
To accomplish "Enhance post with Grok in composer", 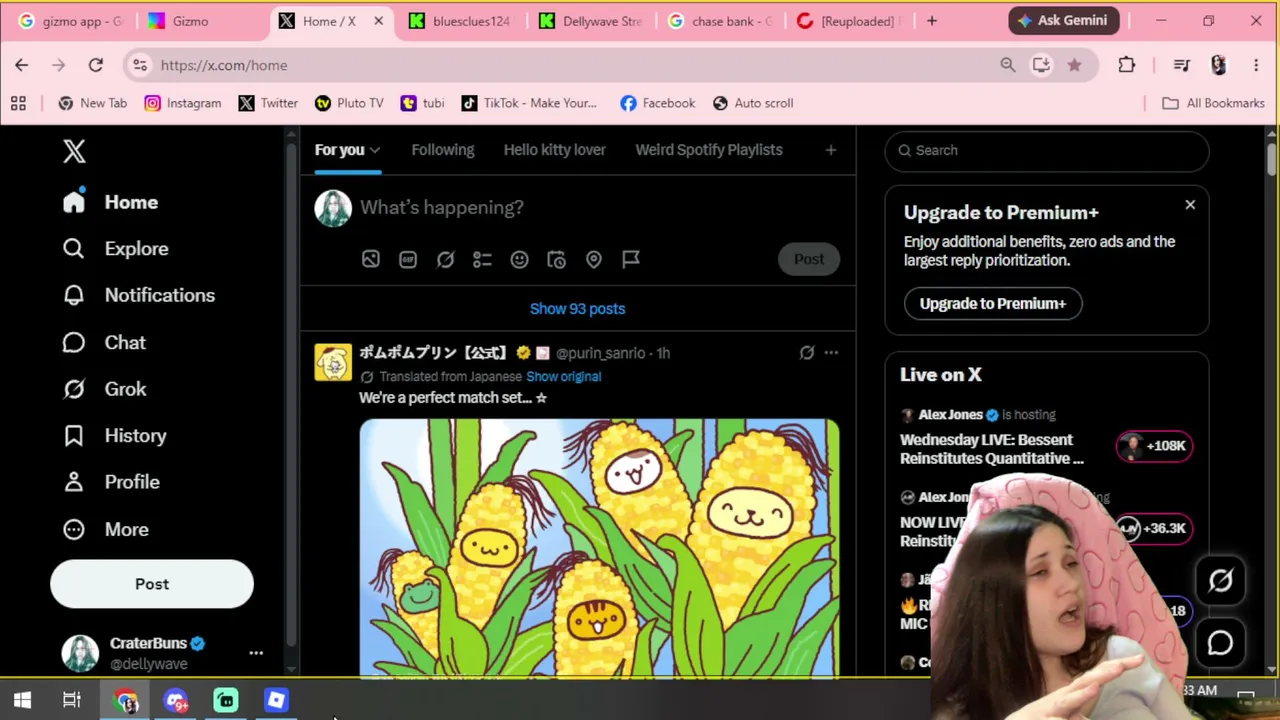I will pyautogui.click(x=445, y=259).
